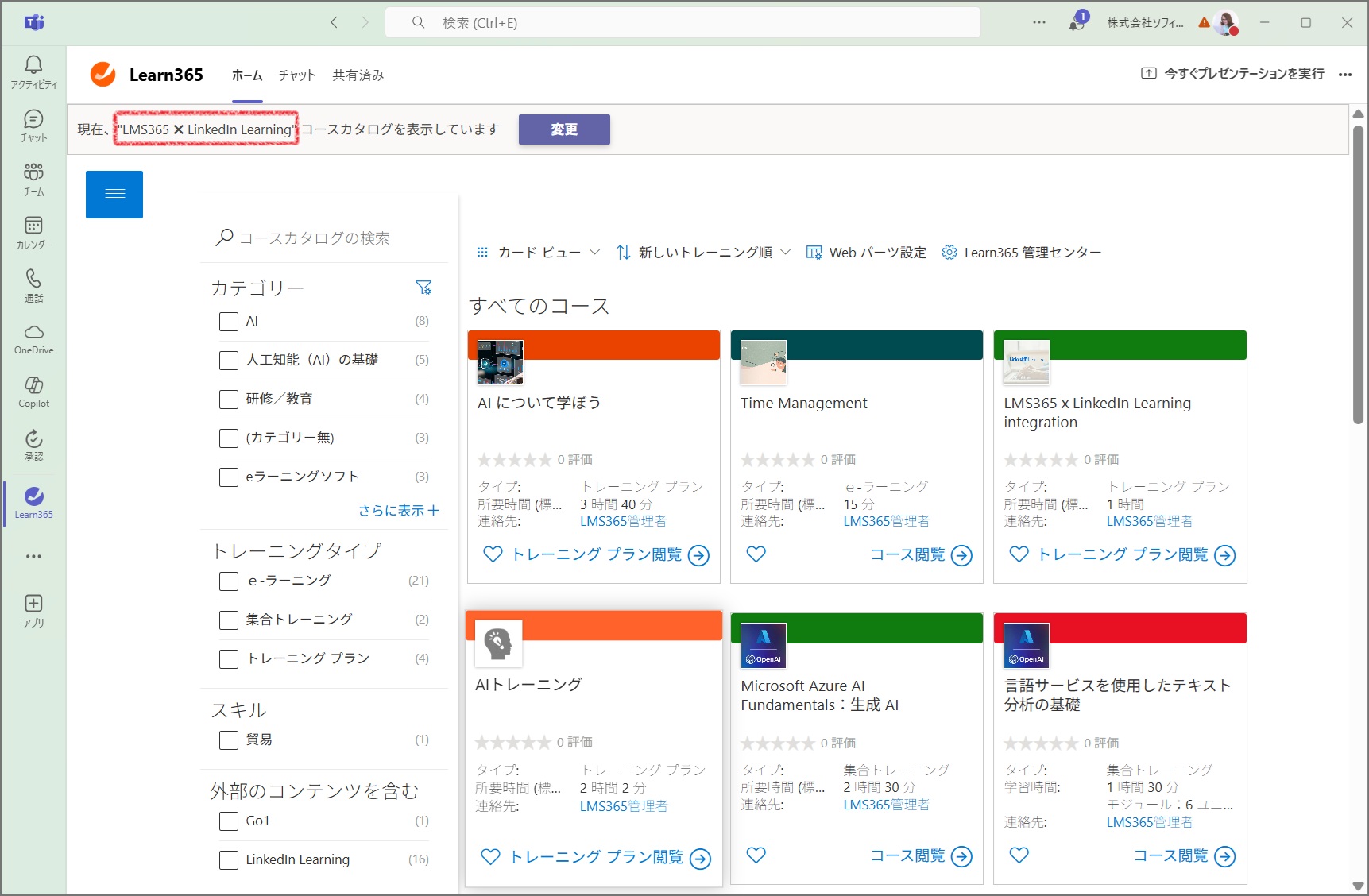
Task: Check the eラーニングソフト checkbox
Action: click(229, 477)
